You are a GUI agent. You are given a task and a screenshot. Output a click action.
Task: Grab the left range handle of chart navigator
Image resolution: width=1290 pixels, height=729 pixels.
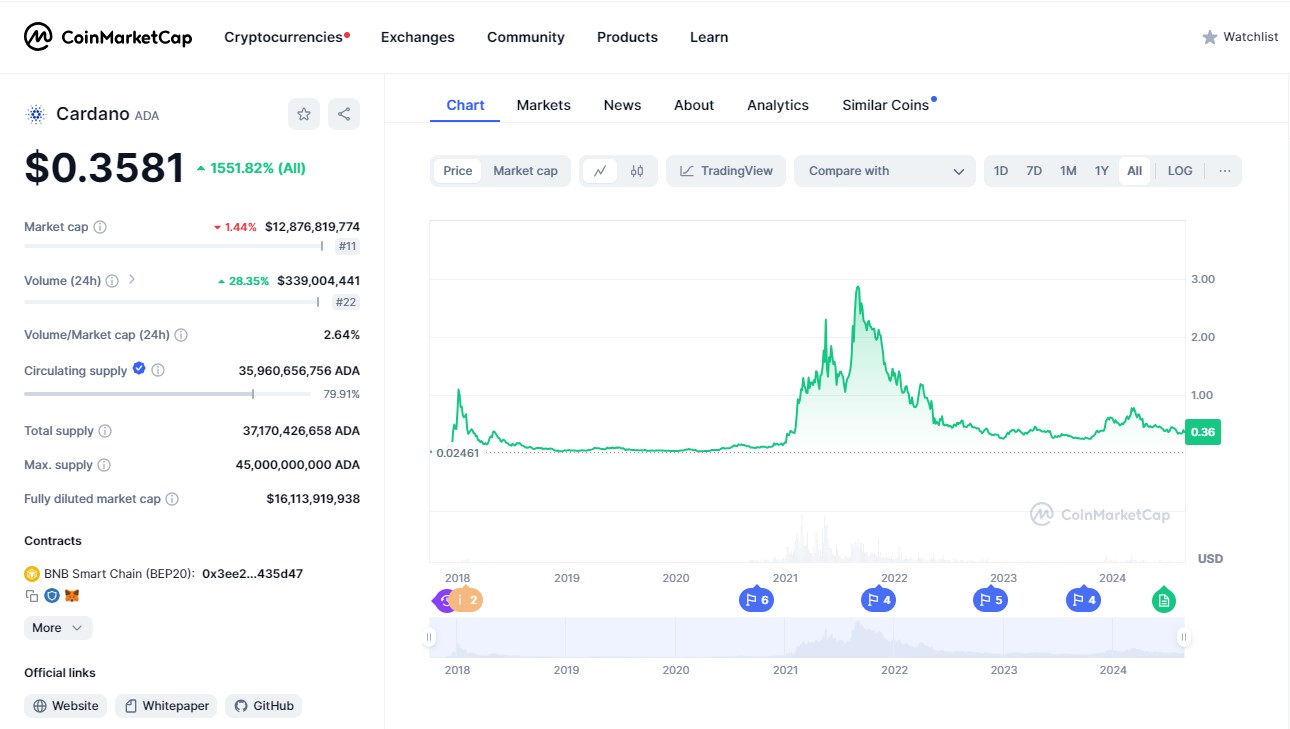[x=430, y=637]
